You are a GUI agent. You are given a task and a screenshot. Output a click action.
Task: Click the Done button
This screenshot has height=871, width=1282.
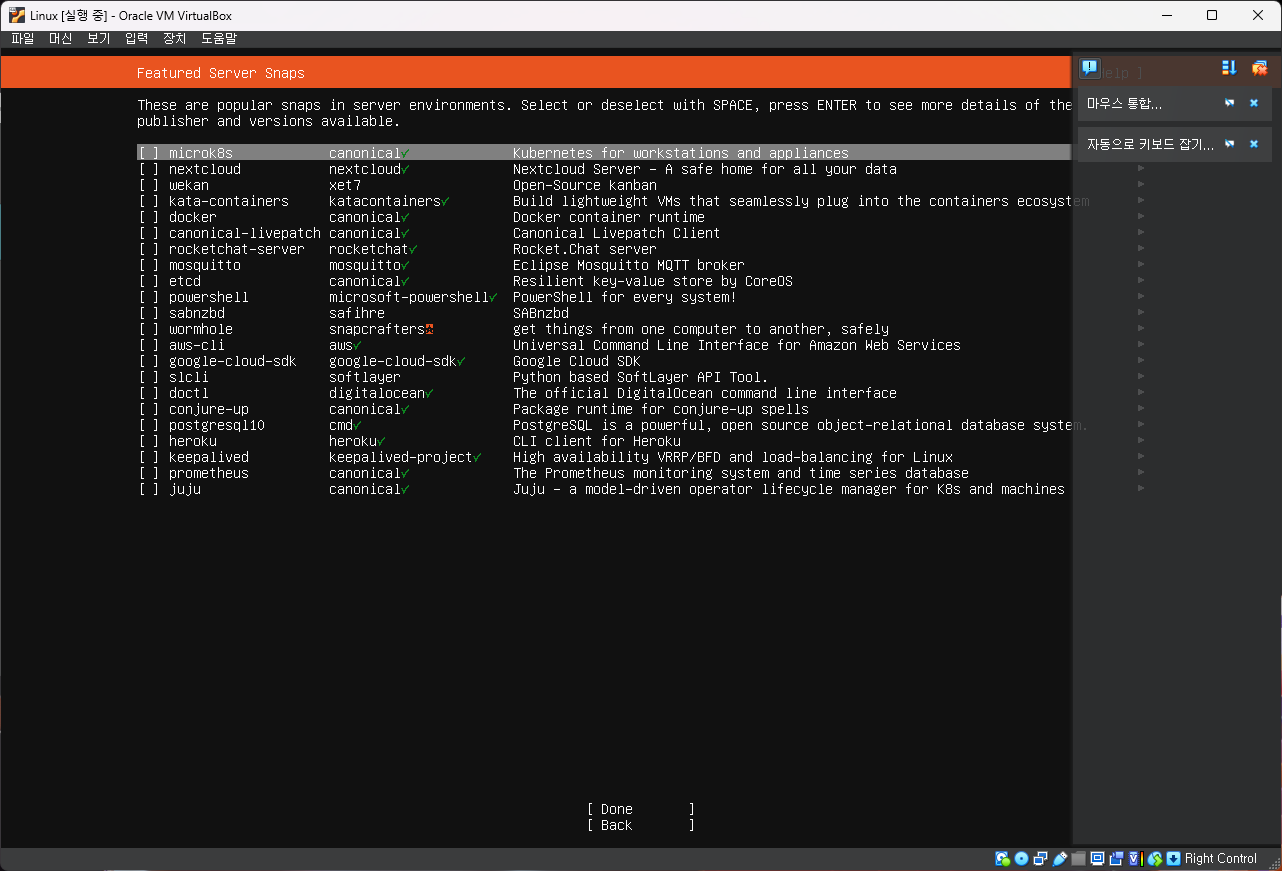point(641,809)
